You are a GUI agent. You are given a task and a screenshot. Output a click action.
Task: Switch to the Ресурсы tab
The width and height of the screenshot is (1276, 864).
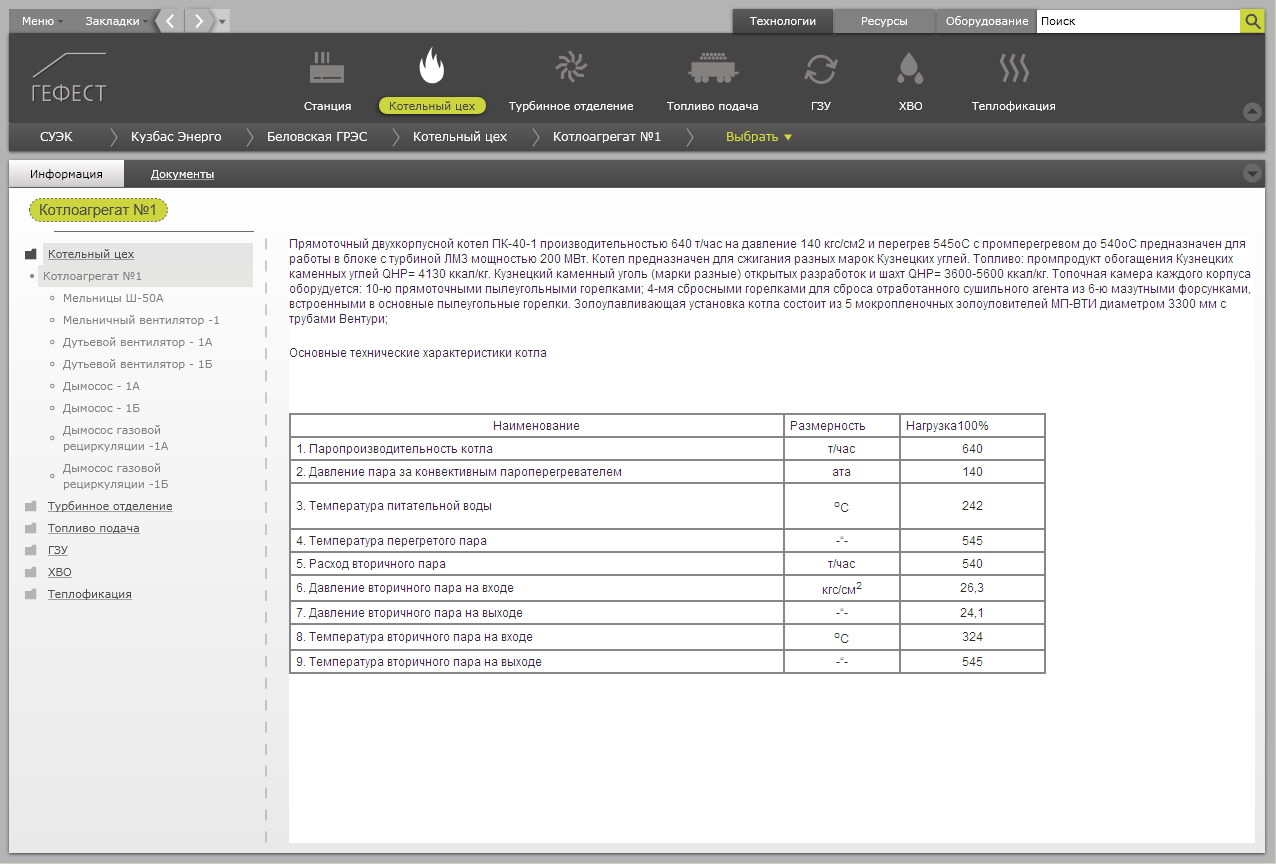884,21
